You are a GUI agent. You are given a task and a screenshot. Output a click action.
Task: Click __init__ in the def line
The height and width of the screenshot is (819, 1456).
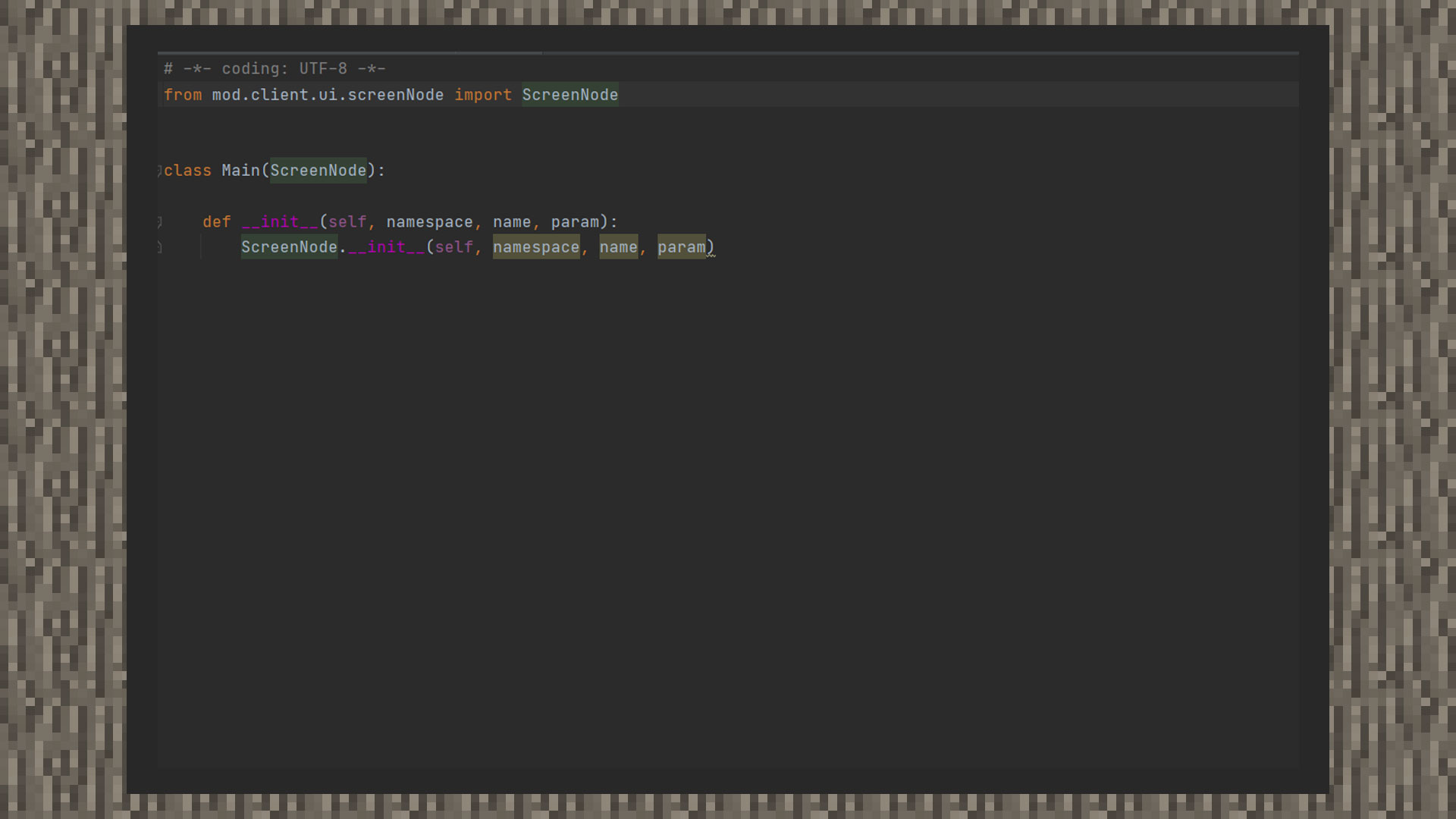pos(280,222)
